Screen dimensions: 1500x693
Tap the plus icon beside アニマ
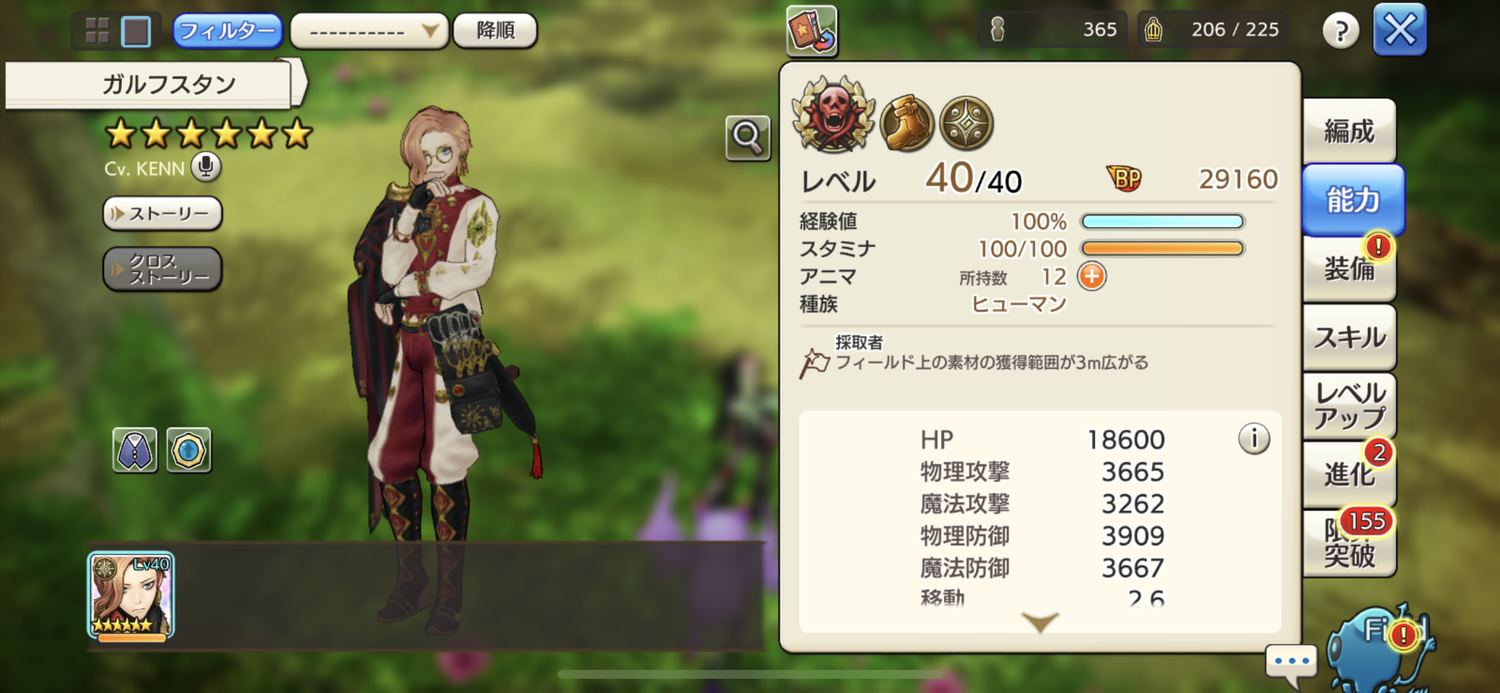tap(1091, 277)
